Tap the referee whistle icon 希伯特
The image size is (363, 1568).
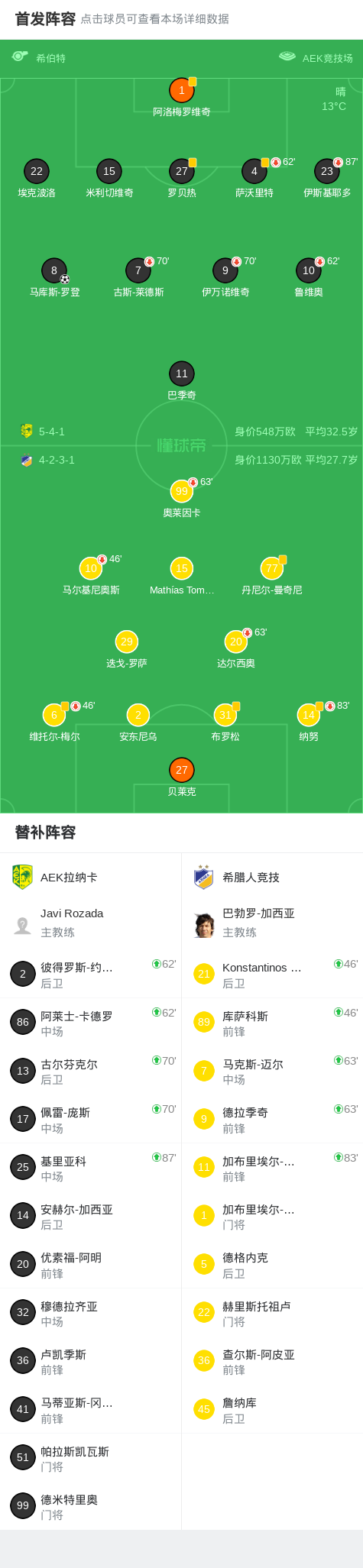20,57
